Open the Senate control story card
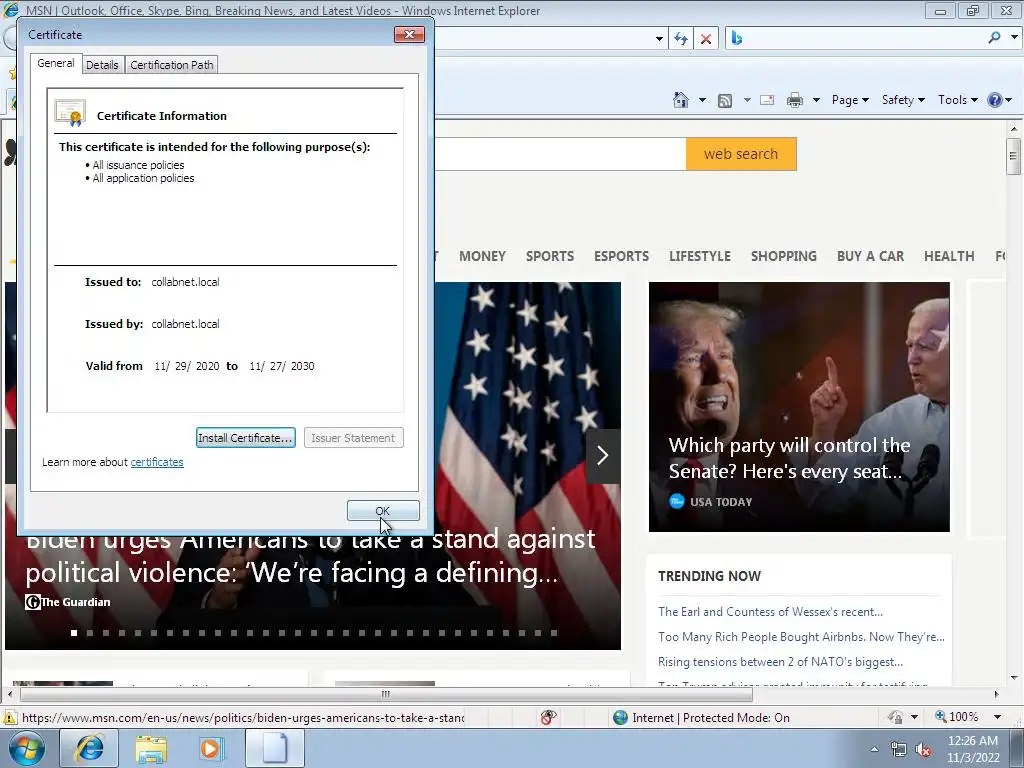 (799, 406)
